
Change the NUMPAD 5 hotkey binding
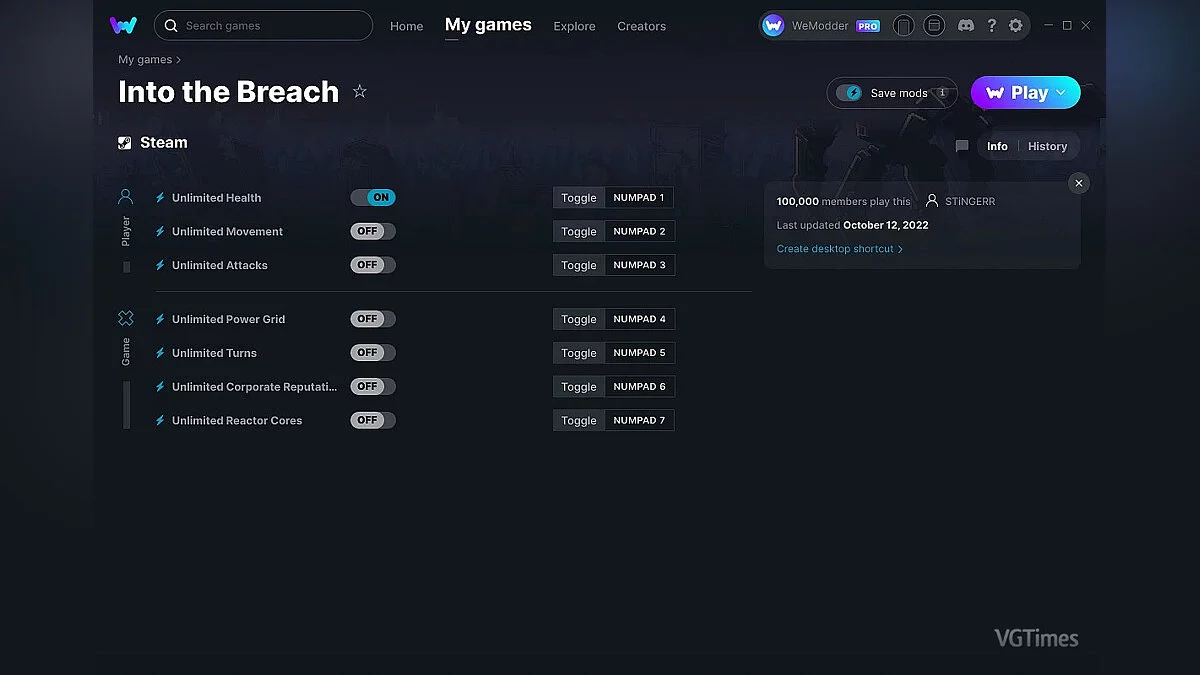click(x=640, y=353)
